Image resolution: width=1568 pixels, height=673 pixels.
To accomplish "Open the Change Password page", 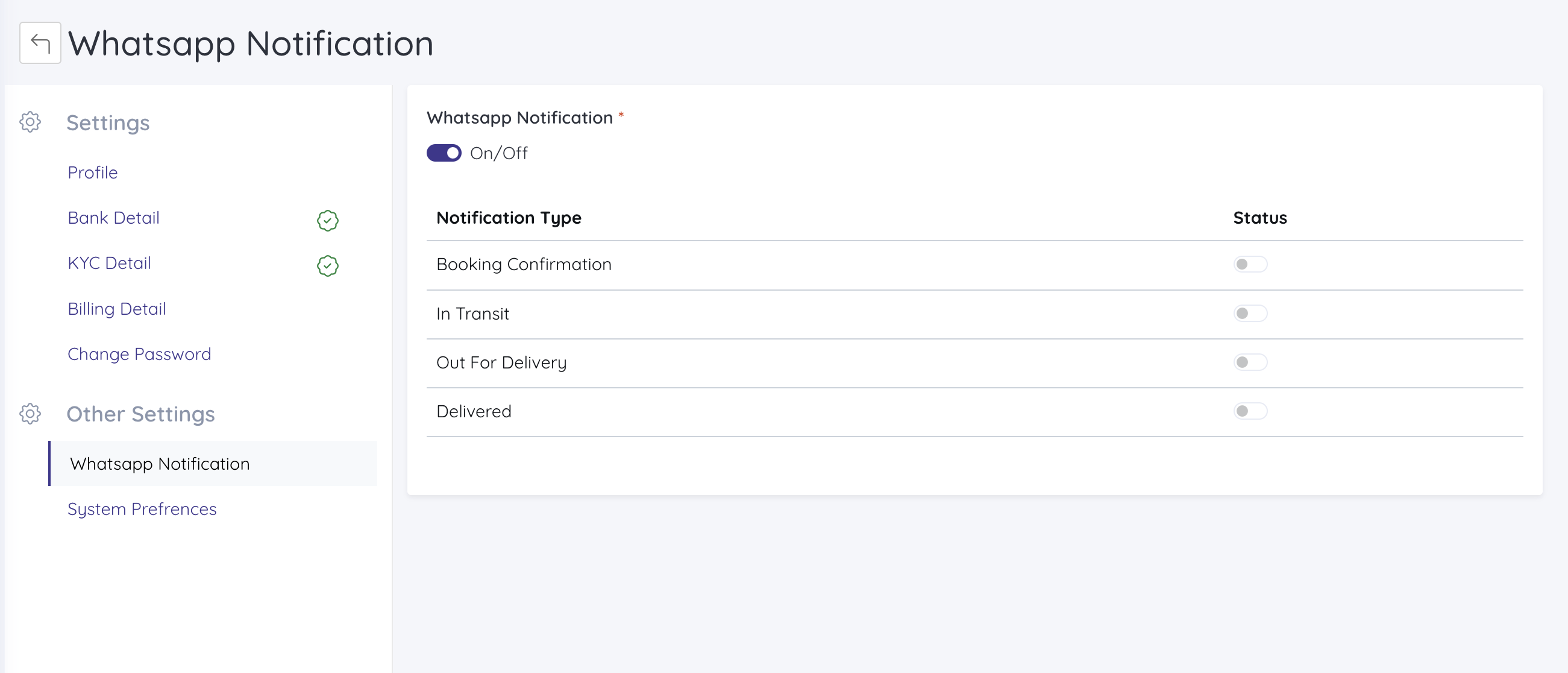I will [139, 354].
